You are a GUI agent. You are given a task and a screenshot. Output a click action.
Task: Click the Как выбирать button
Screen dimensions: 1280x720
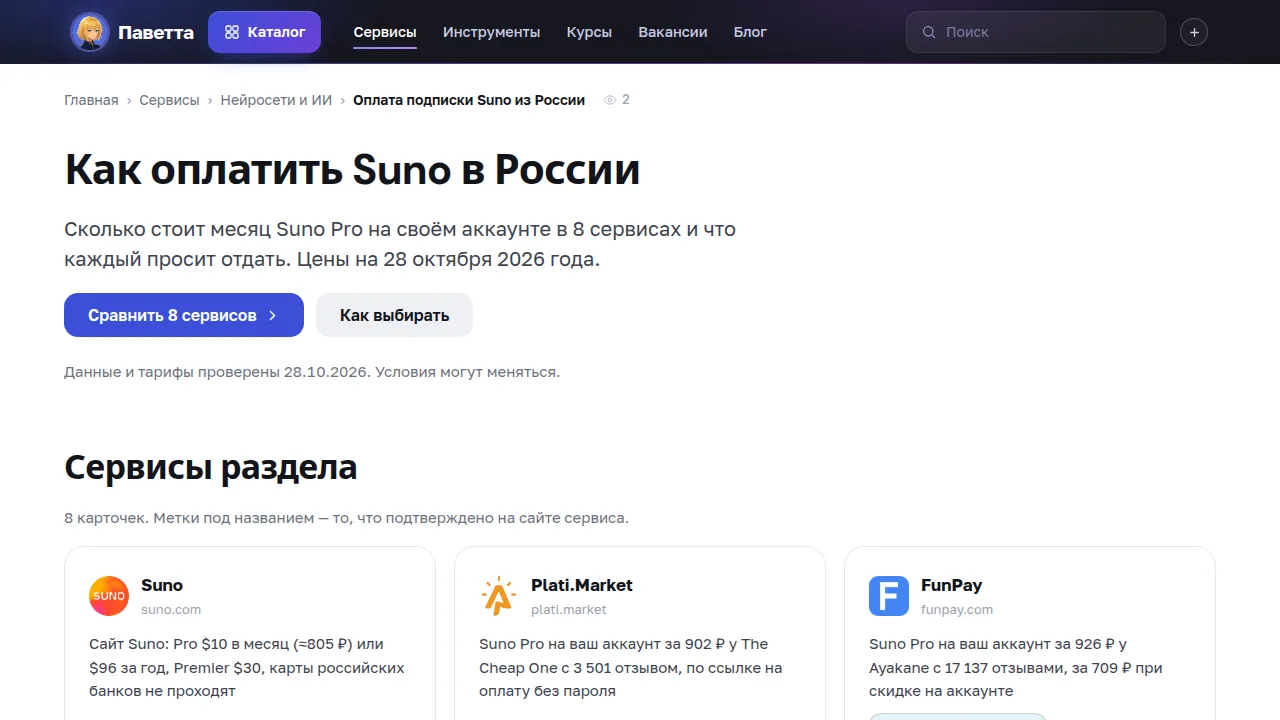click(x=394, y=315)
